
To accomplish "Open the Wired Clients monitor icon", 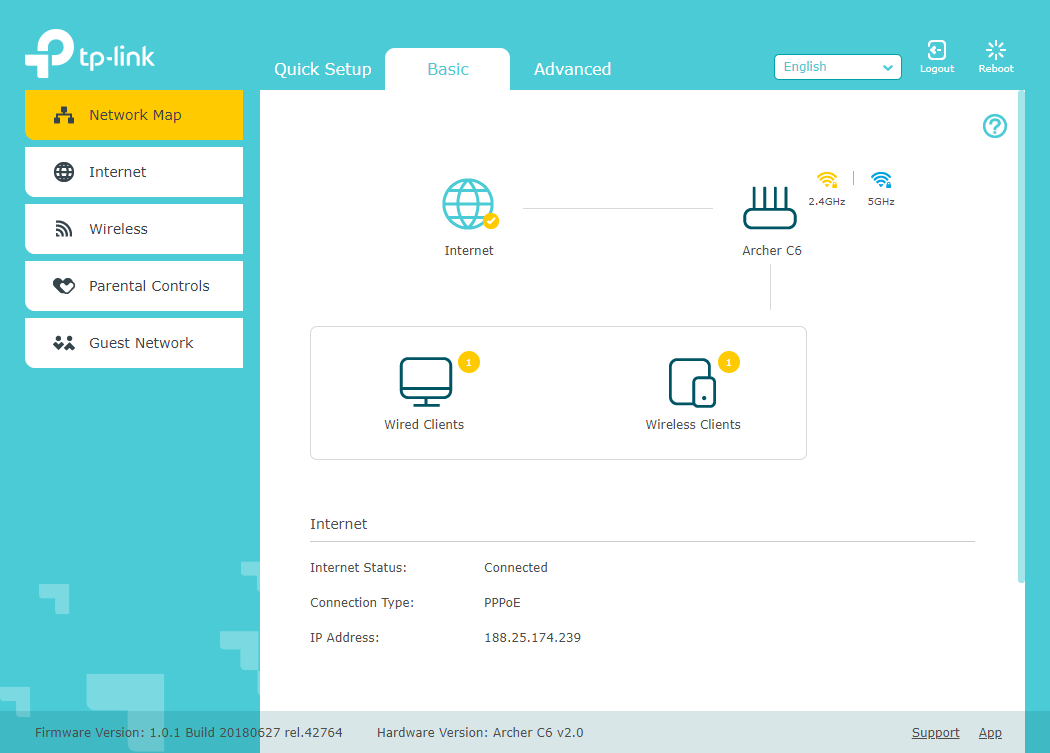I will [426, 382].
